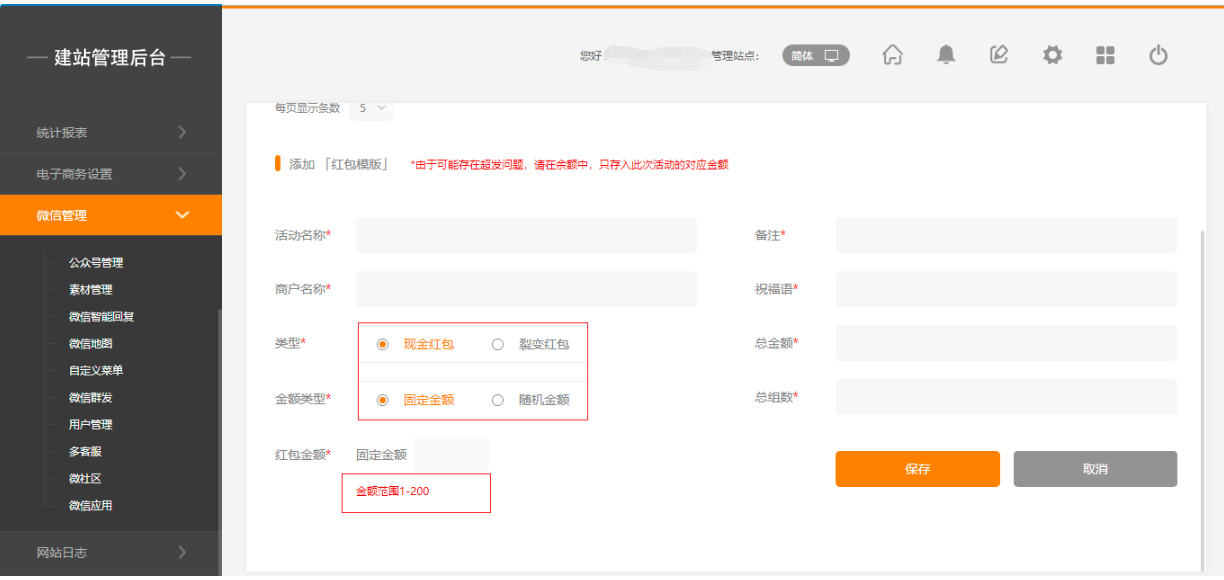The width and height of the screenshot is (1224, 580).
Task: Open the per-page count dropdown
Action: pos(371,108)
